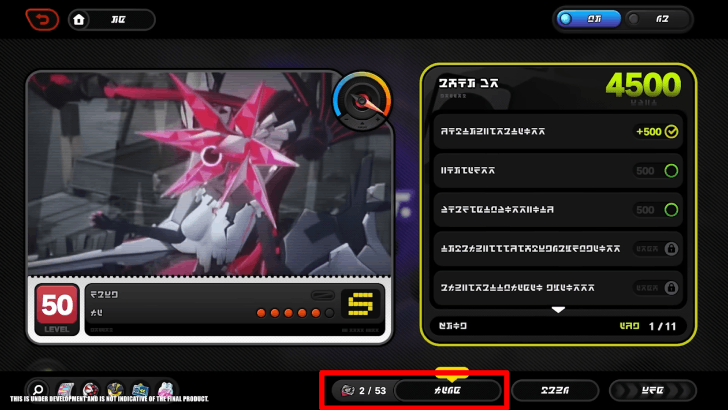Click the magnifier search icon at bottom left
Screen dimensions: 728x410
pyautogui.click(x=38, y=390)
